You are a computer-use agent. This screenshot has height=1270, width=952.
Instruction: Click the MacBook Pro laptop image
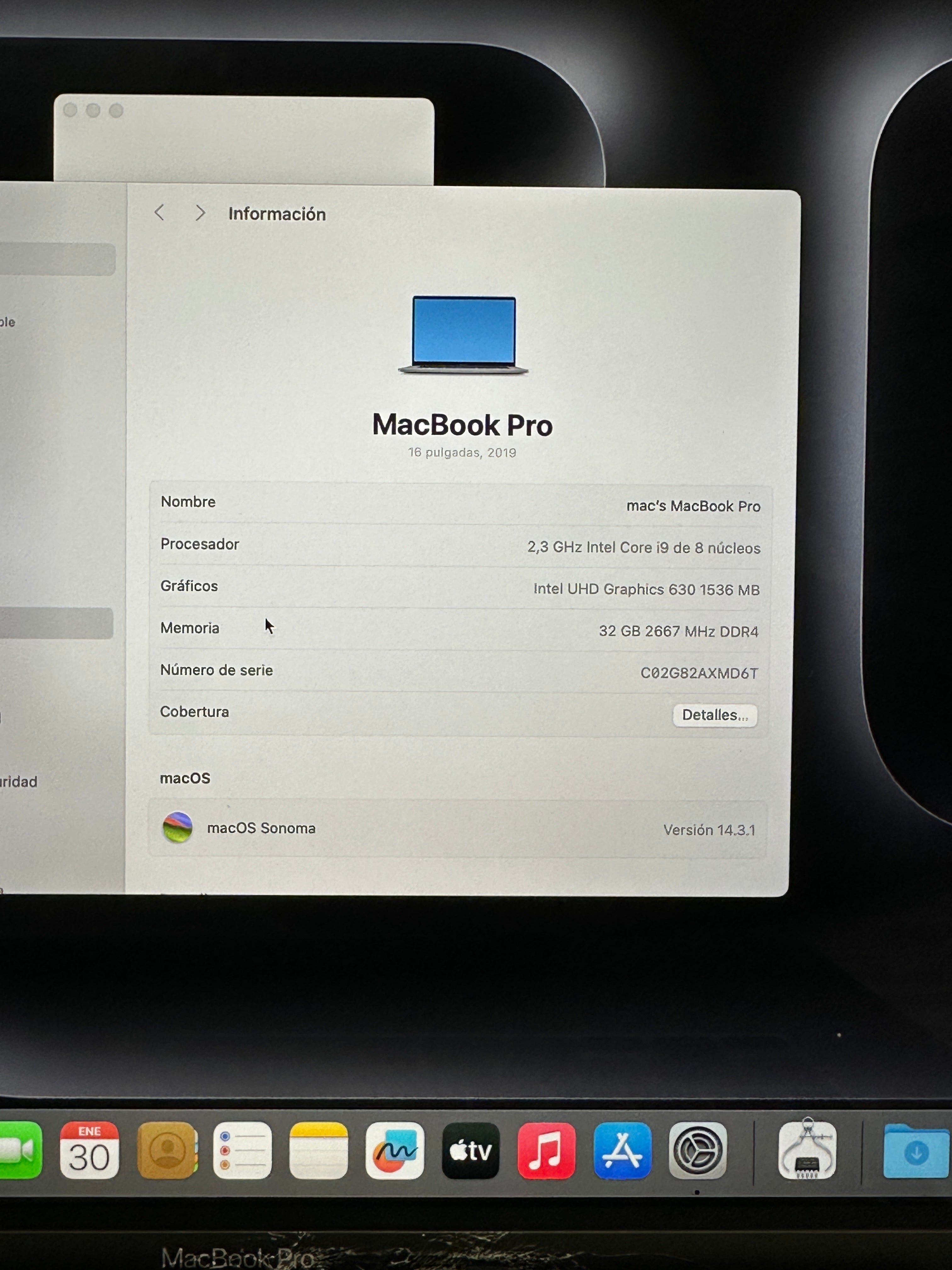click(463, 335)
